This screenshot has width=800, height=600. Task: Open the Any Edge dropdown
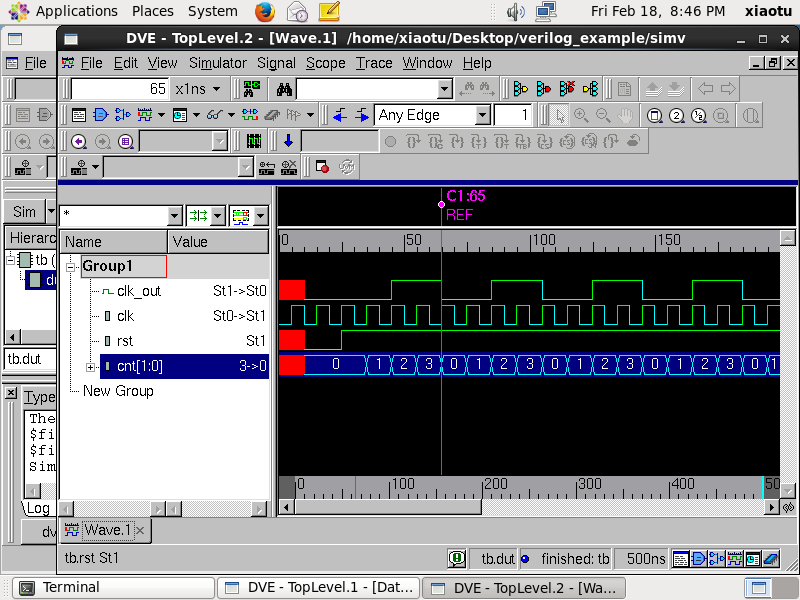click(482, 115)
